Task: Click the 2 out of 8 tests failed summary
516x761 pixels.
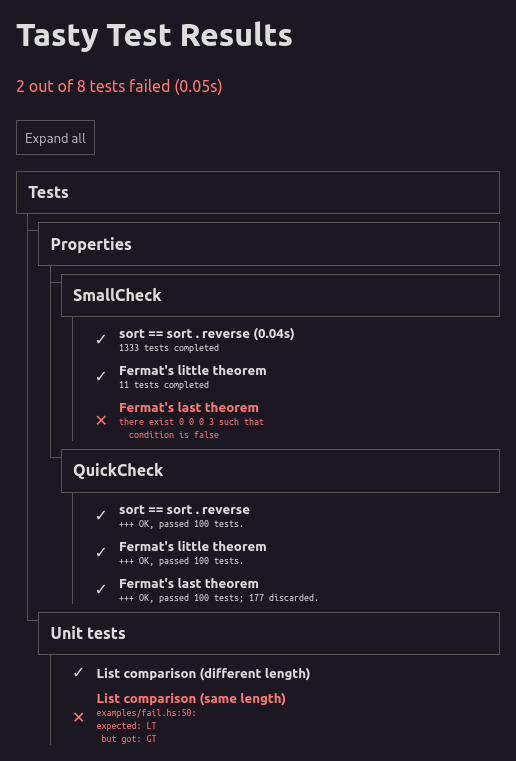Action: click(119, 86)
